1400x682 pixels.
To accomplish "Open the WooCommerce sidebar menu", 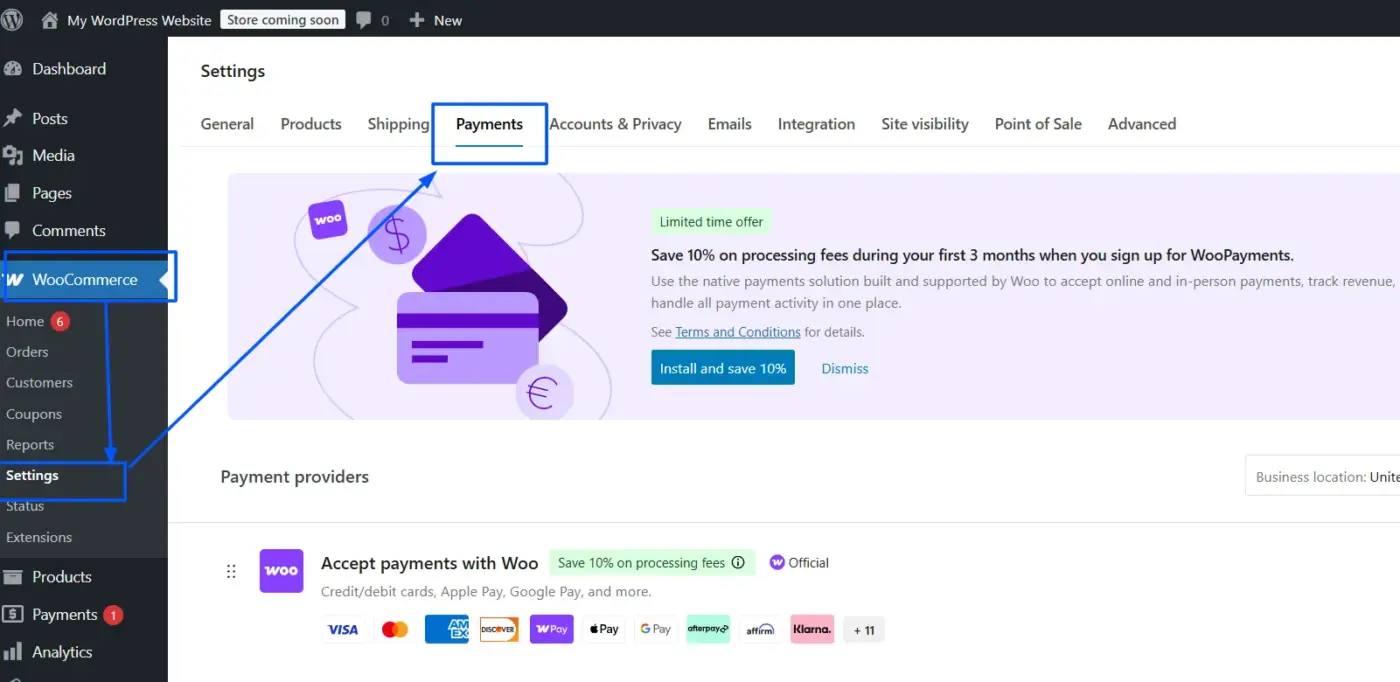I will click(x=84, y=279).
